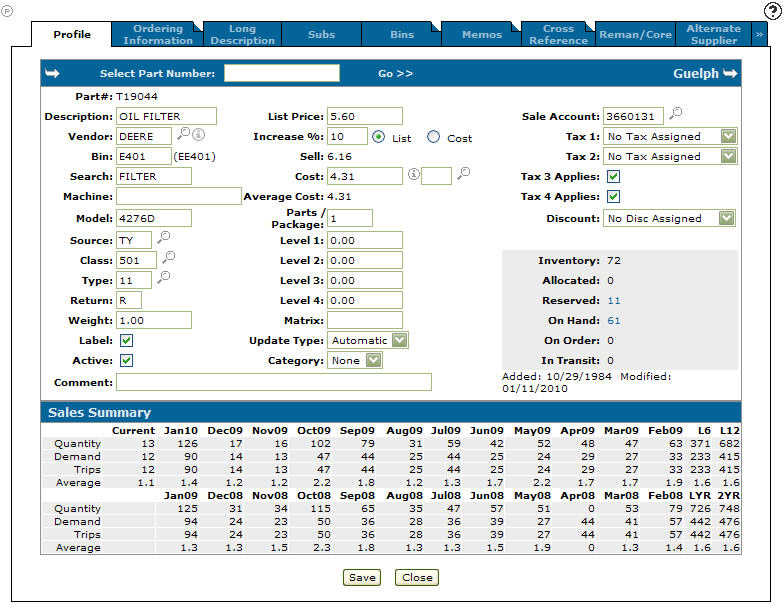This screenshot has width=783, height=609.
Task: Open the On Hand quantity 61 link
Action: click(x=614, y=320)
